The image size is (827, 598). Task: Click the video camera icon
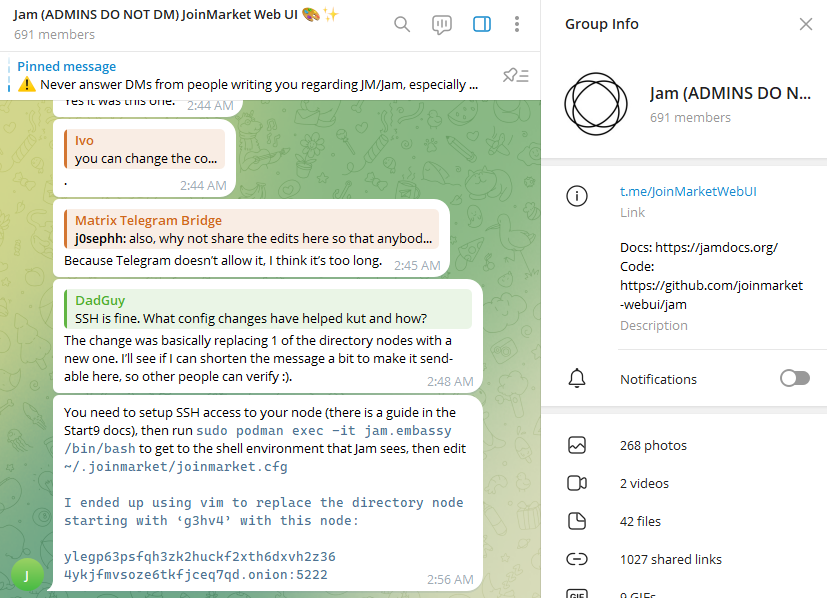tap(577, 483)
